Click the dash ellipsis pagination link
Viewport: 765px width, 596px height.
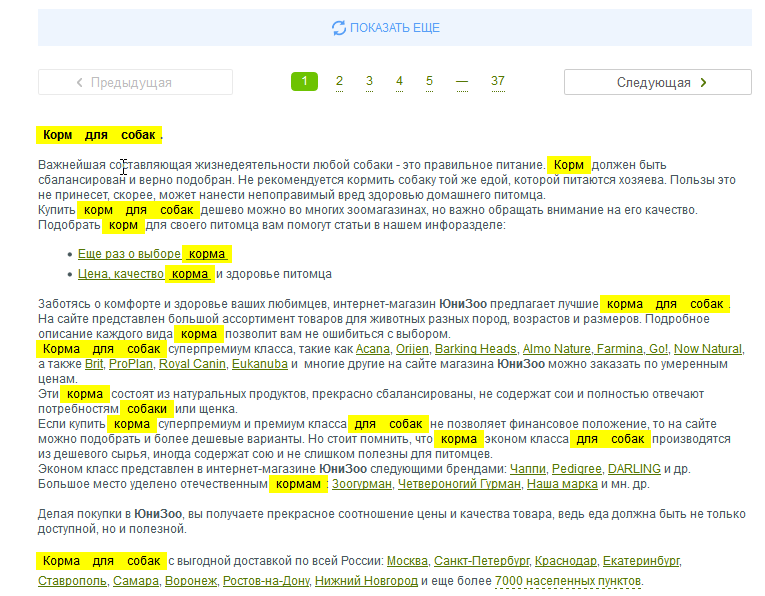(x=462, y=82)
